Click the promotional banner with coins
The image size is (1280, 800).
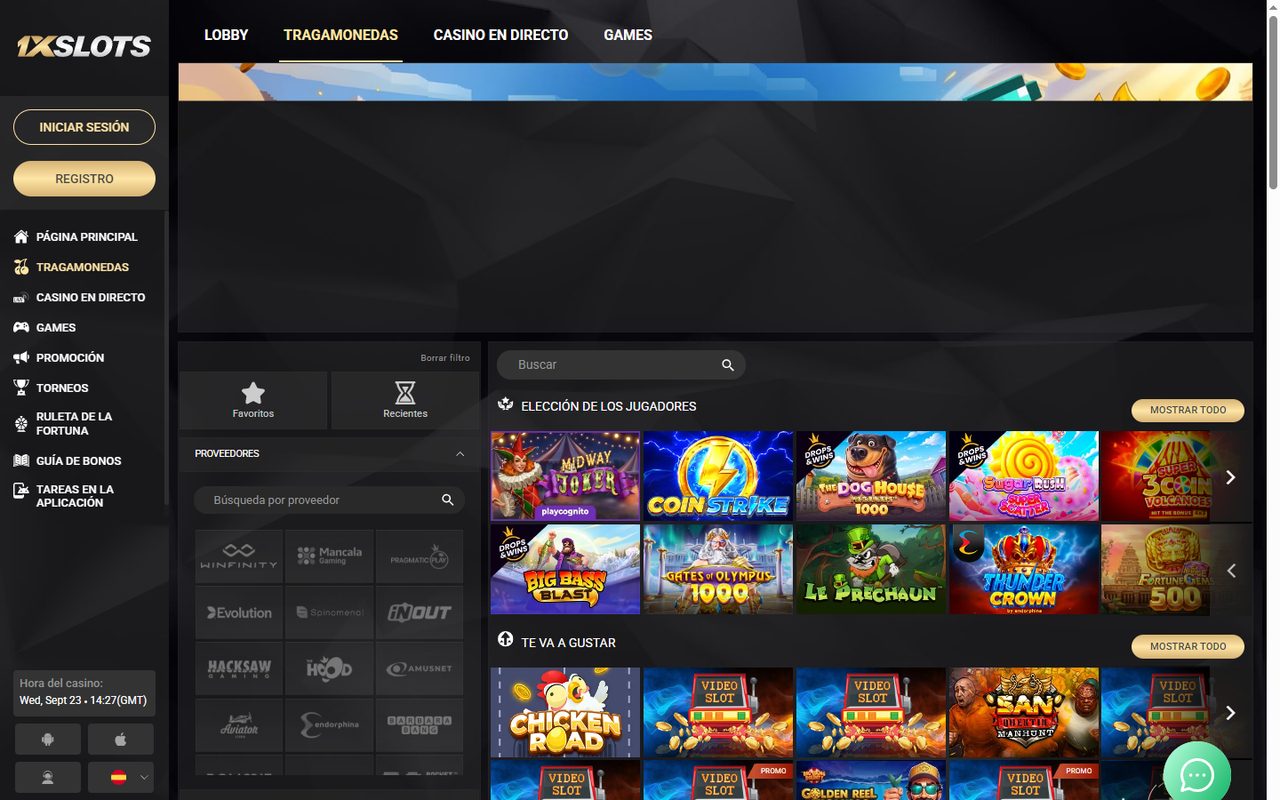(715, 82)
